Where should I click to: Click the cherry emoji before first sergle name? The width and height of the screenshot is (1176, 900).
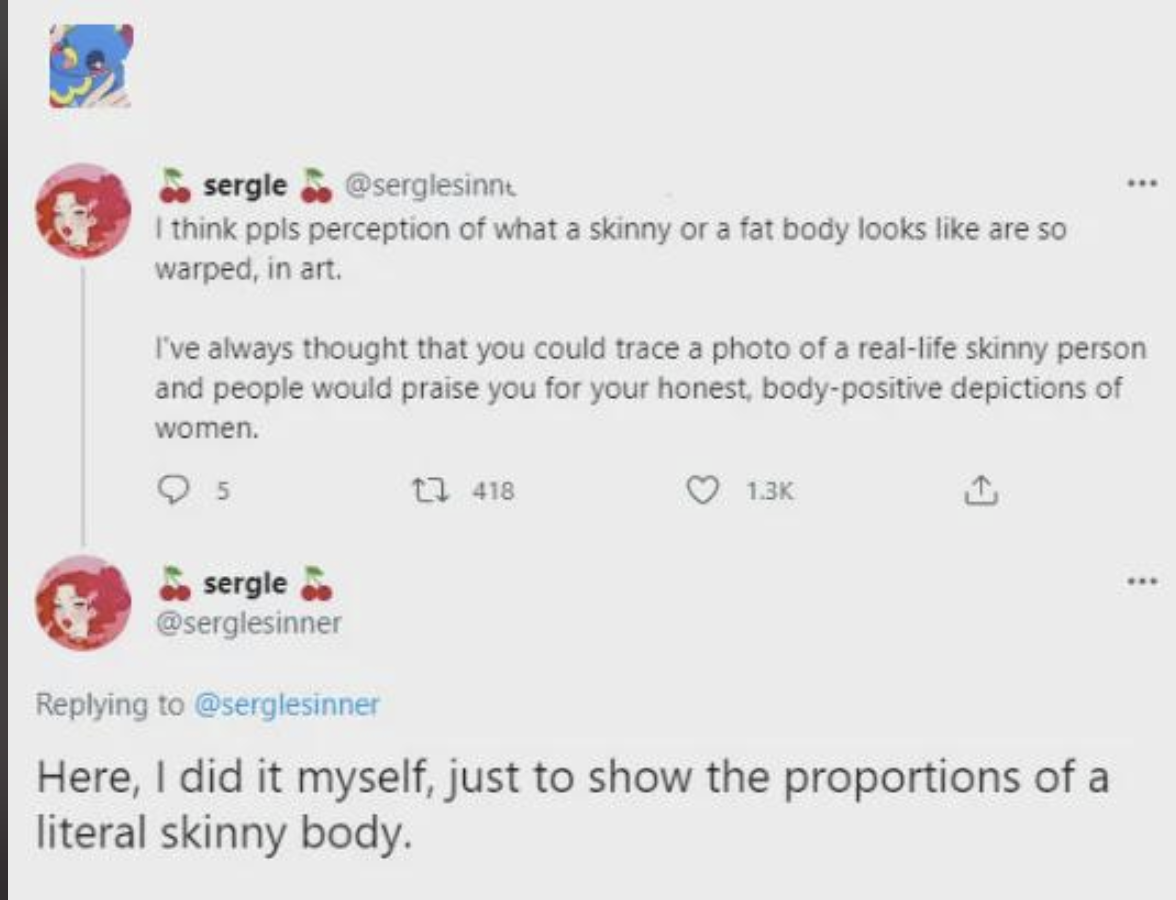pos(177,184)
